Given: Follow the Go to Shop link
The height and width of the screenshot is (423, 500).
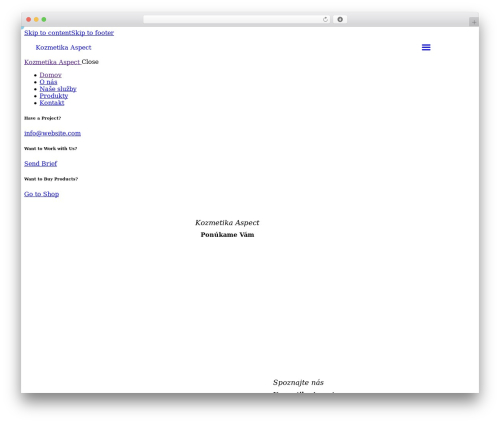Looking at the screenshot, I should [41, 194].
